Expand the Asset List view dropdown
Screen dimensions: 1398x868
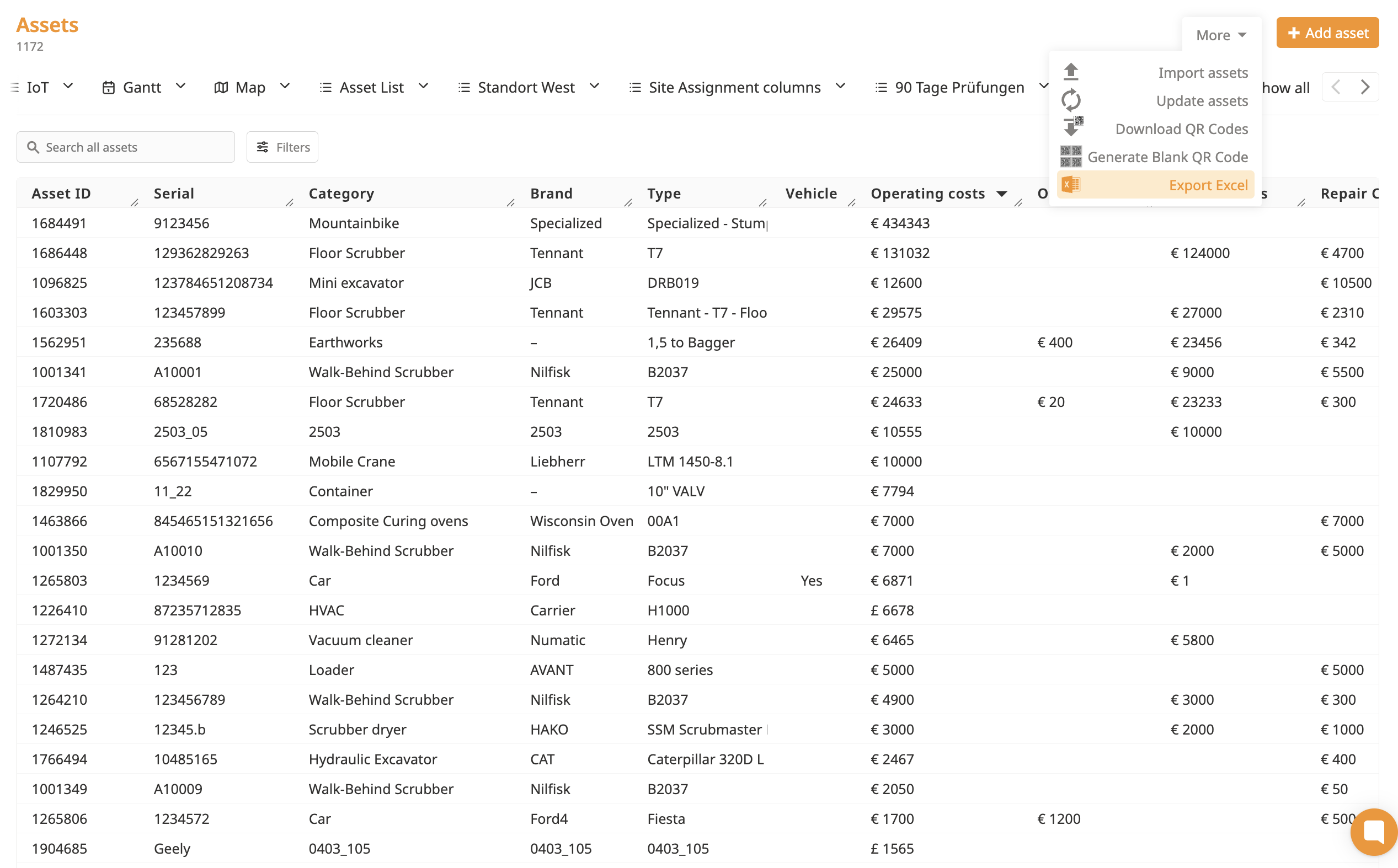click(423, 86)
